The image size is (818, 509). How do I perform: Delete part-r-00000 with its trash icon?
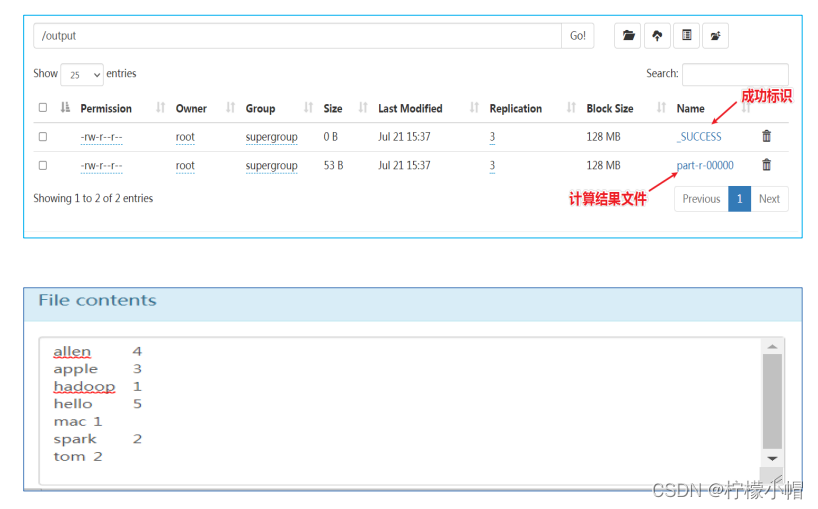pos(766,165)
